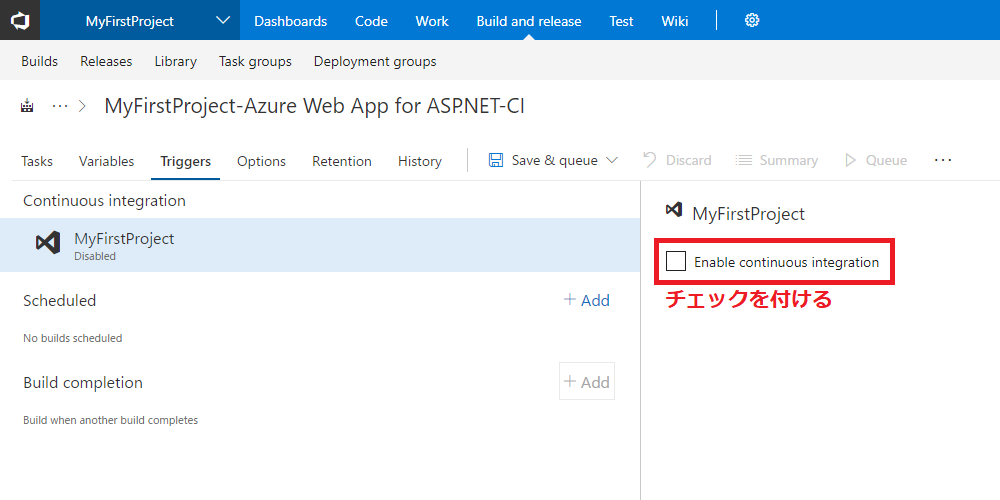Switch to the Options tab
The height and width of the screenshot is (500, 1000).
coord(261,161)
